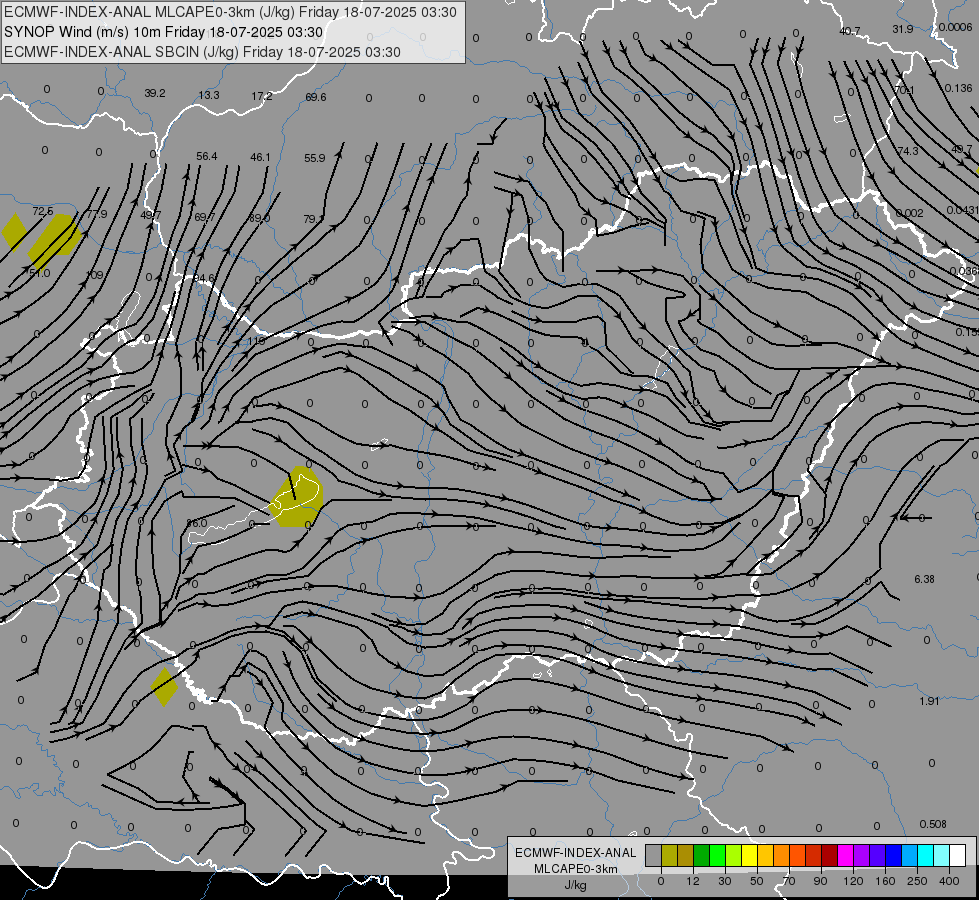Click the map value 77.9
This screenshot has height=900, width=979.
tap(97, 214)
